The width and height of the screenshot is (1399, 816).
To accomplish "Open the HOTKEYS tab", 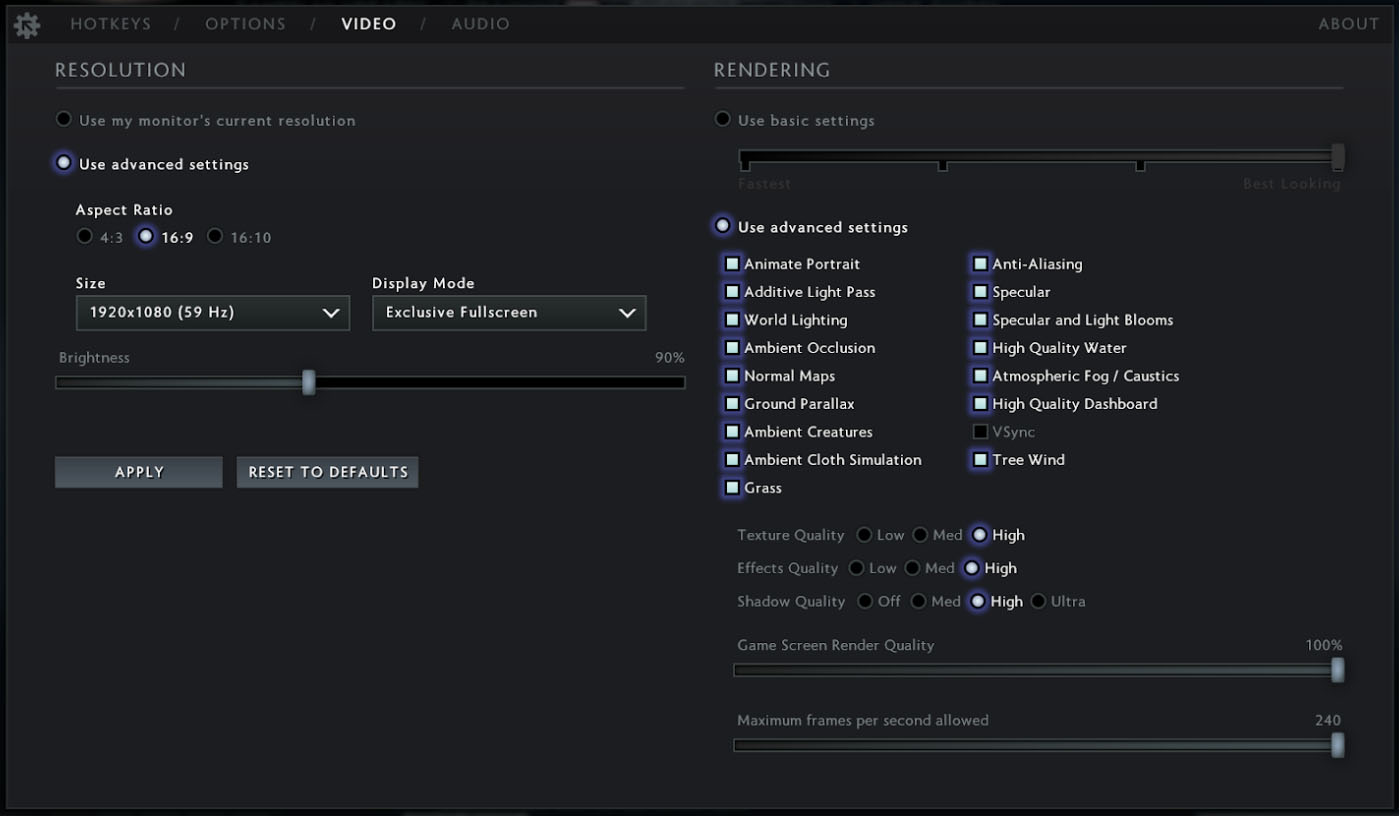I will pos(110,23).
